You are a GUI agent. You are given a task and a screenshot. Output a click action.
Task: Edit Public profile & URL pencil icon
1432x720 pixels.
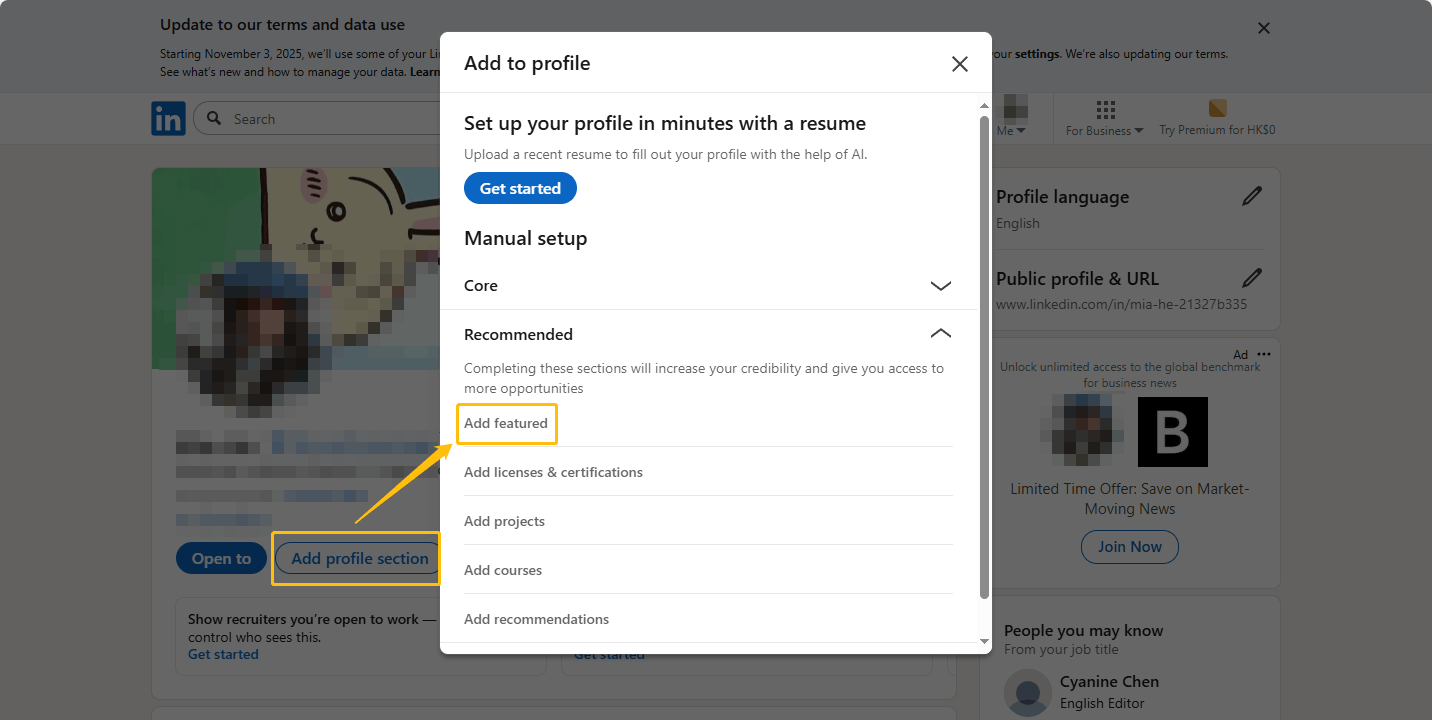1252,278
